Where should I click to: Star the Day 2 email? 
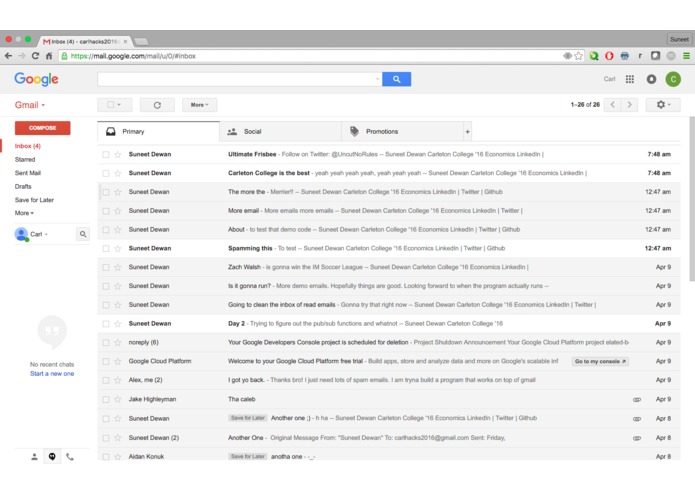118,324
